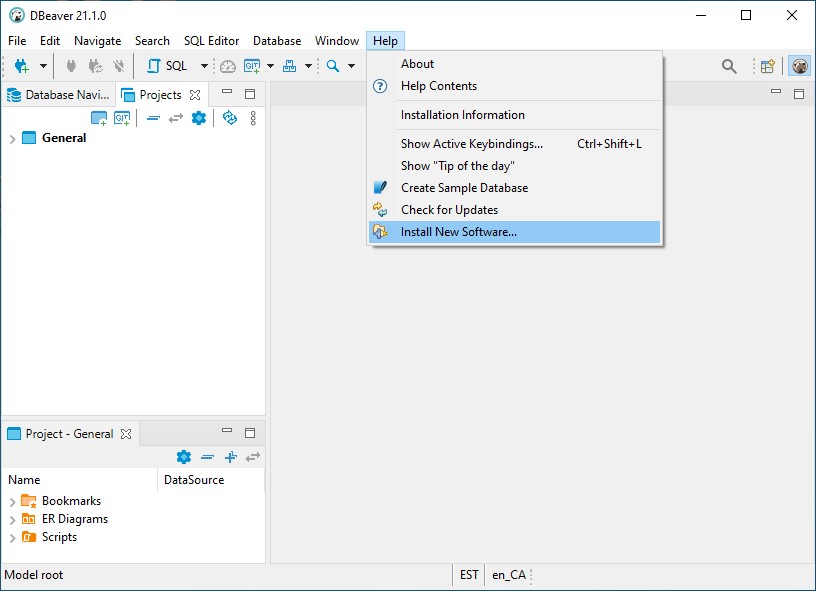
Task: Click the dashboard gauge icon in toolbar
Action: [x=228, y=66]
